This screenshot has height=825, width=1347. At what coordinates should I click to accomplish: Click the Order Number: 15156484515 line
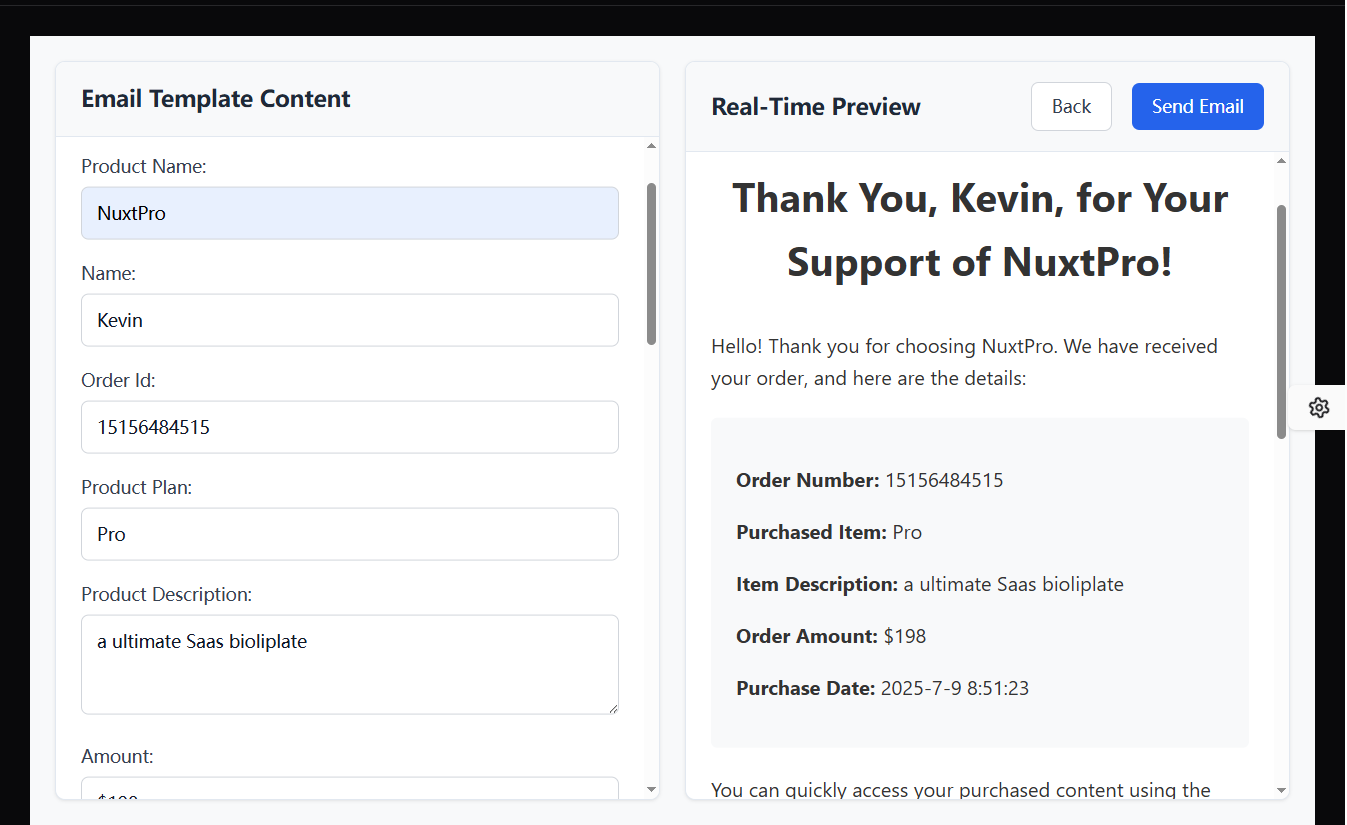coord(870,480)
